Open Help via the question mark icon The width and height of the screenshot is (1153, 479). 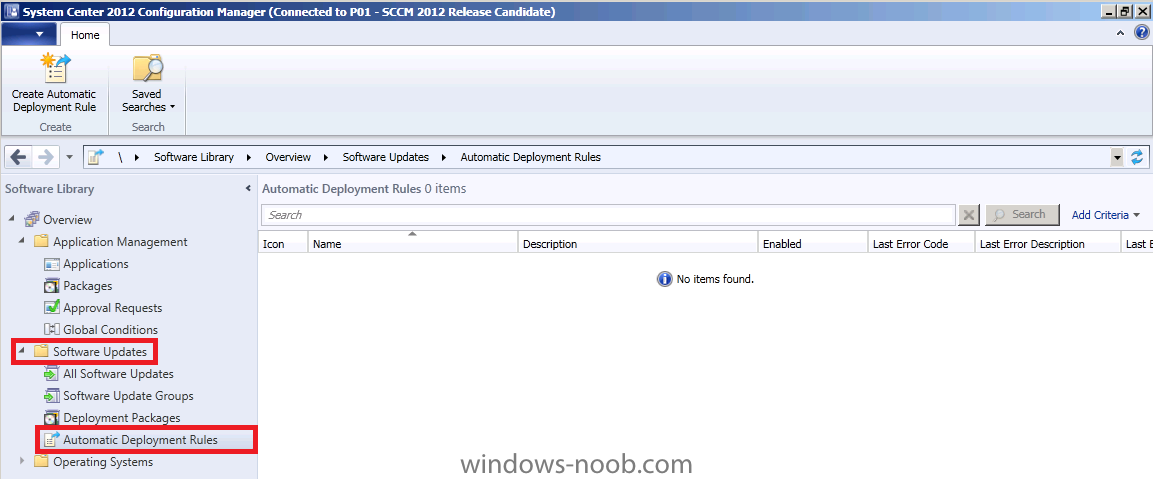tap(1139, 32)
